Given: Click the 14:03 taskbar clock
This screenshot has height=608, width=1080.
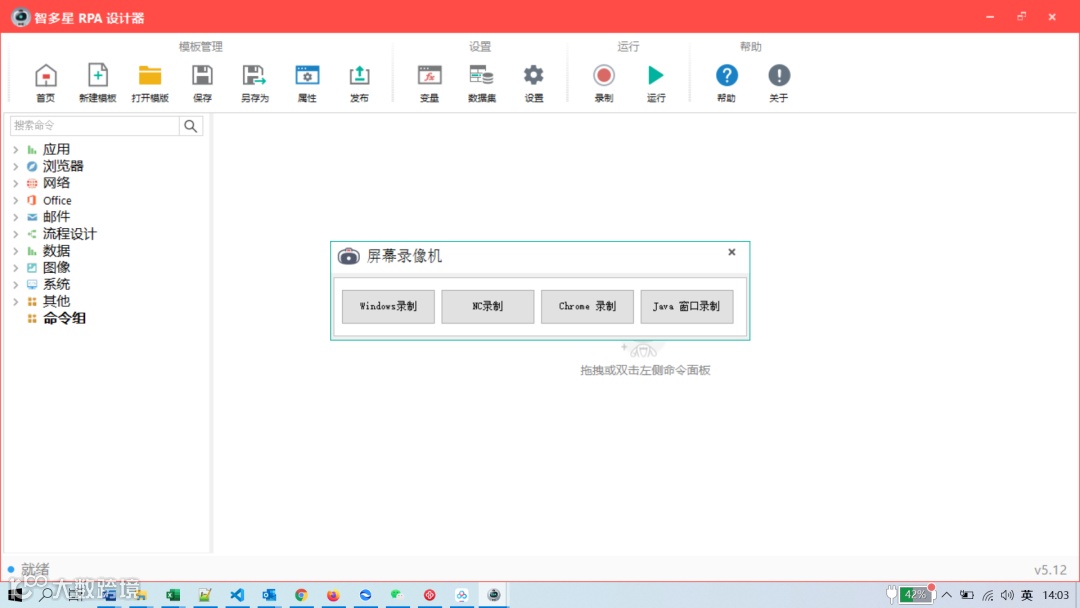Looking at the screenshot, I should 1055,595.
